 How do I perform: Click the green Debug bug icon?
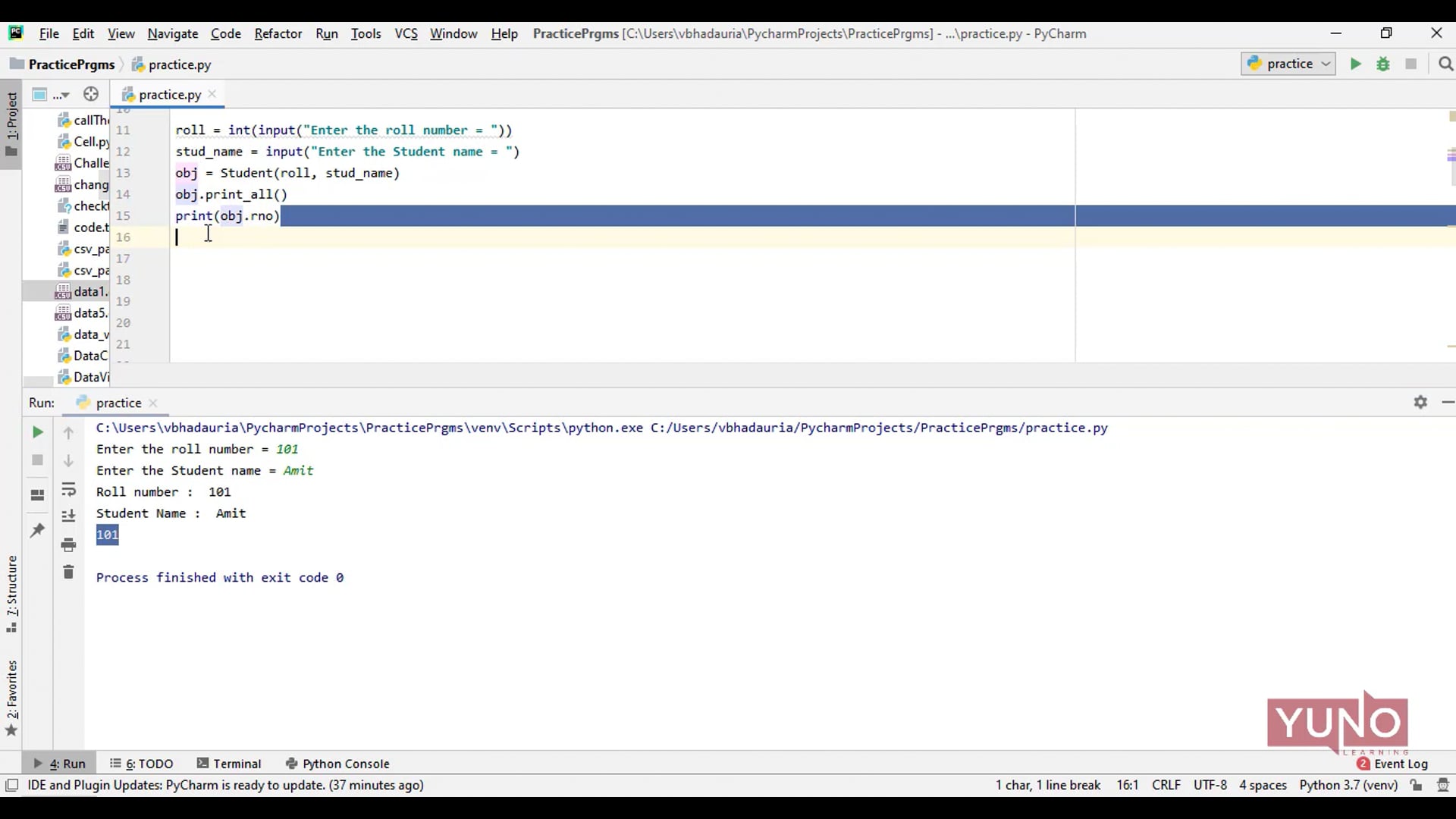click(1383, 64)
